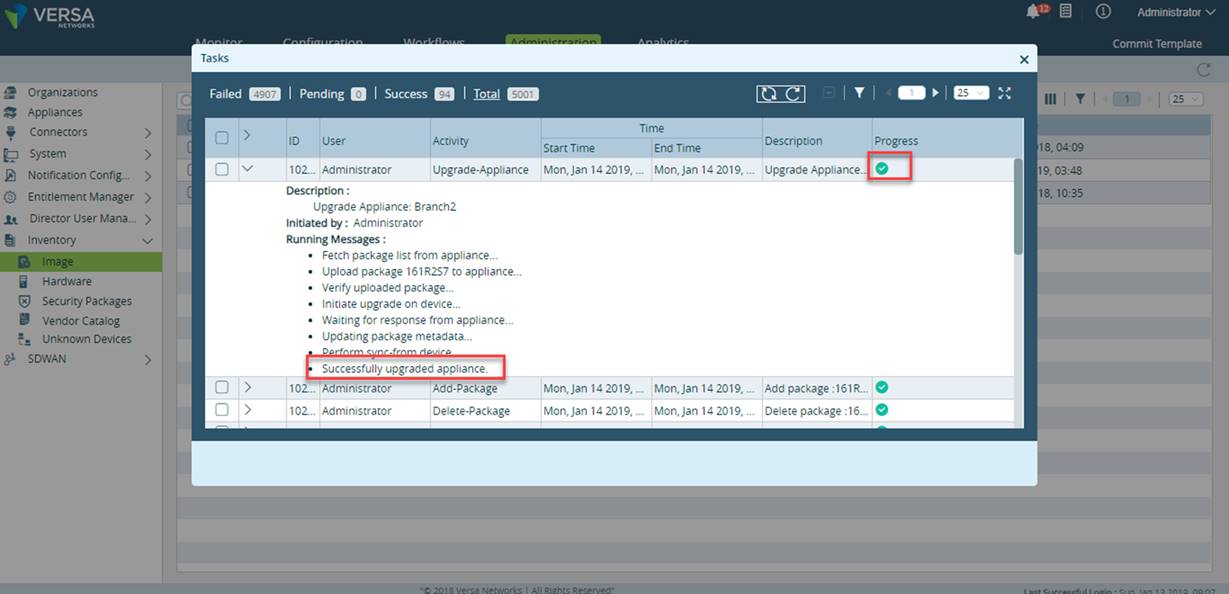
Task: Open Organizations in sidebar
Action: (62, 92)
